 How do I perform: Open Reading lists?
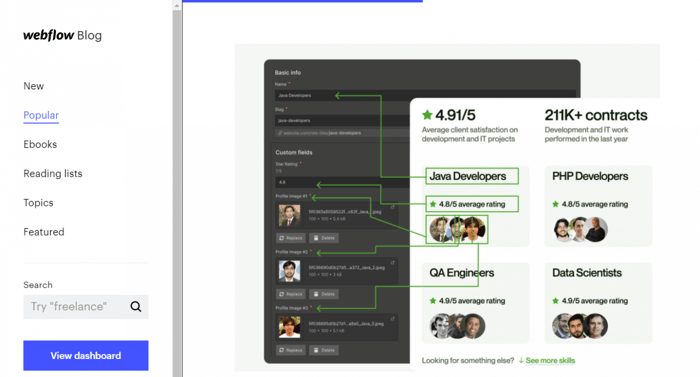point(53,173)
